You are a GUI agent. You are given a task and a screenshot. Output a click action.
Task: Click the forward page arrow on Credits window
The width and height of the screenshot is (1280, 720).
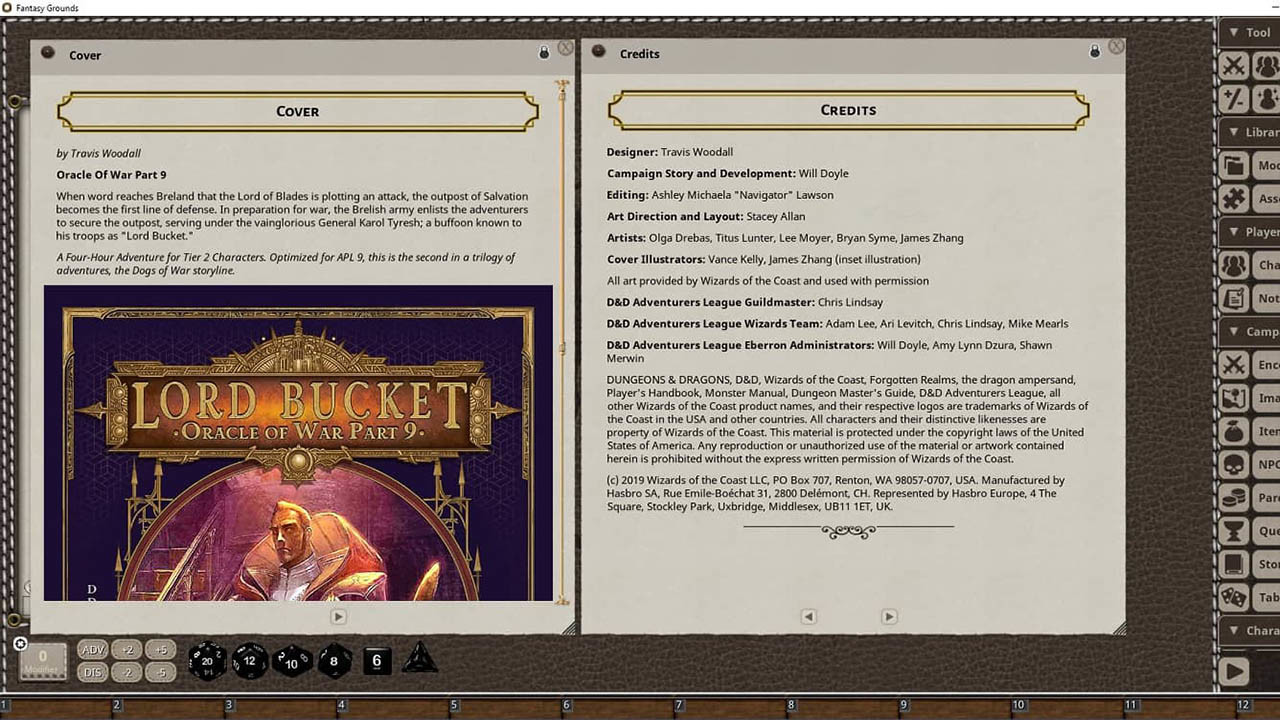[x=888, y=617]
